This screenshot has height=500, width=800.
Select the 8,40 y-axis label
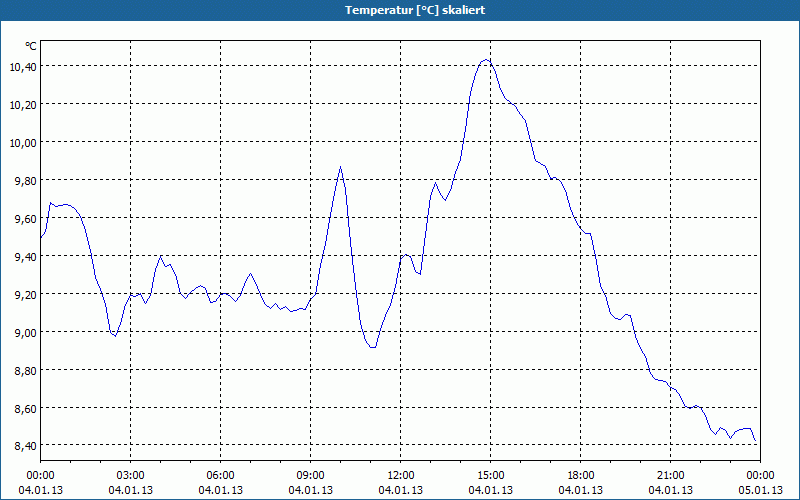coord(26,446)
